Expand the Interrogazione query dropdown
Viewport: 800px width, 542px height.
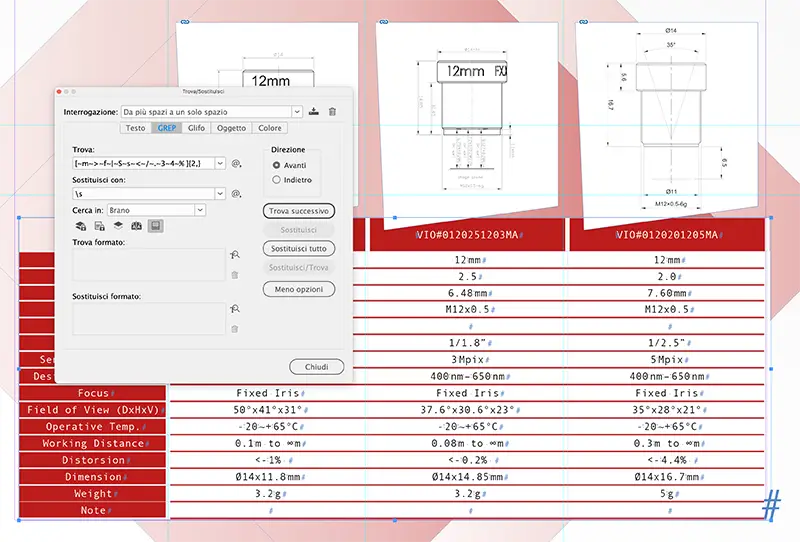(x=297, y=112)
